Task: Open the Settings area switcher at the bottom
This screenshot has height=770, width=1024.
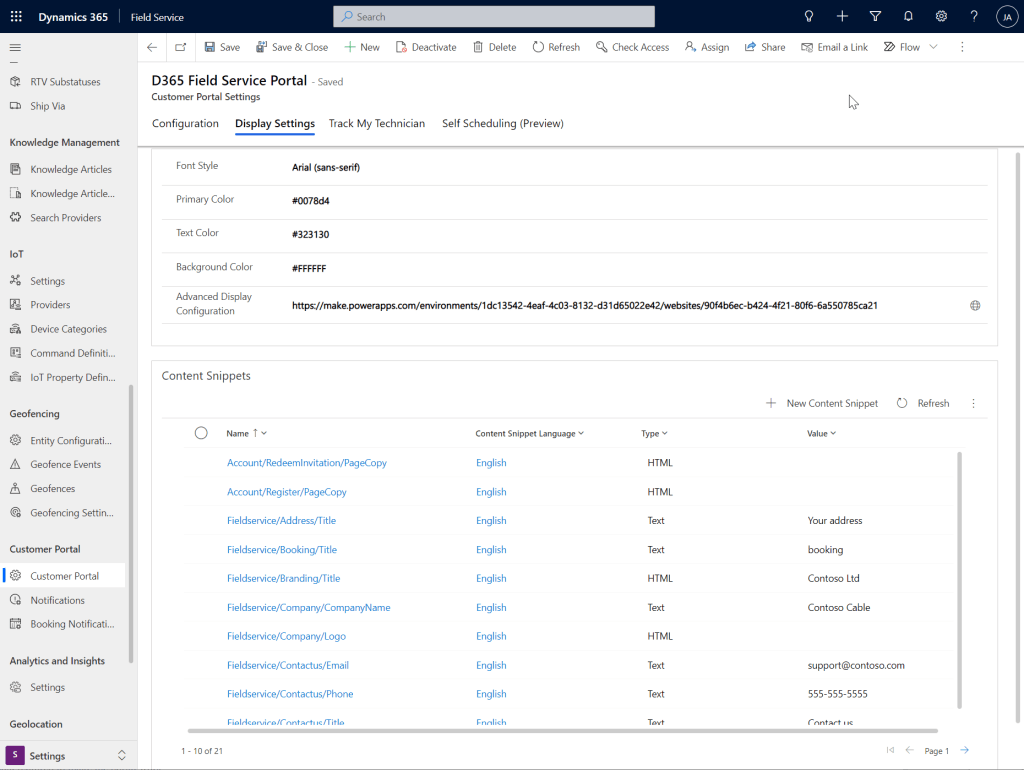Action: click(x=67, y=756)
